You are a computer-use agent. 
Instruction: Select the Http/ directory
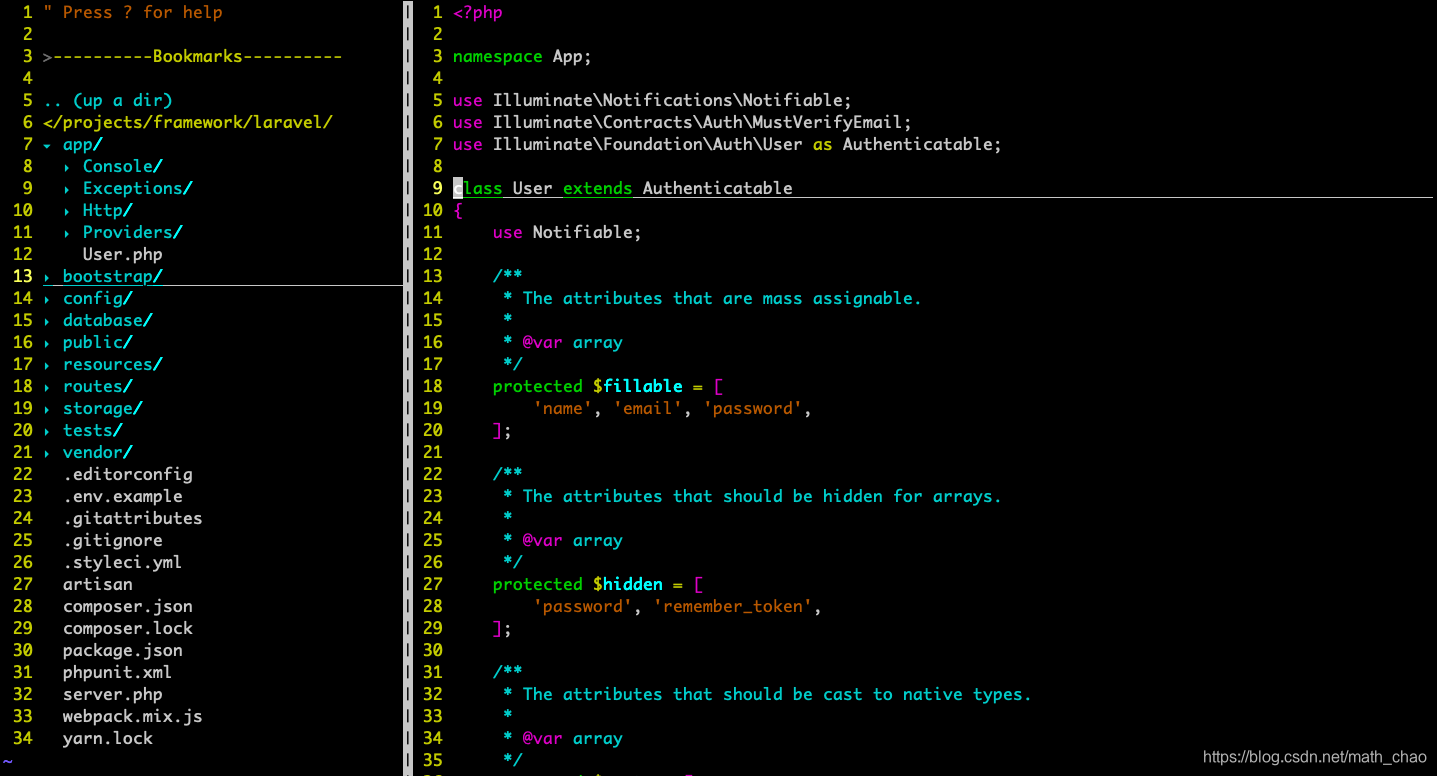click(x=108, y=211)
